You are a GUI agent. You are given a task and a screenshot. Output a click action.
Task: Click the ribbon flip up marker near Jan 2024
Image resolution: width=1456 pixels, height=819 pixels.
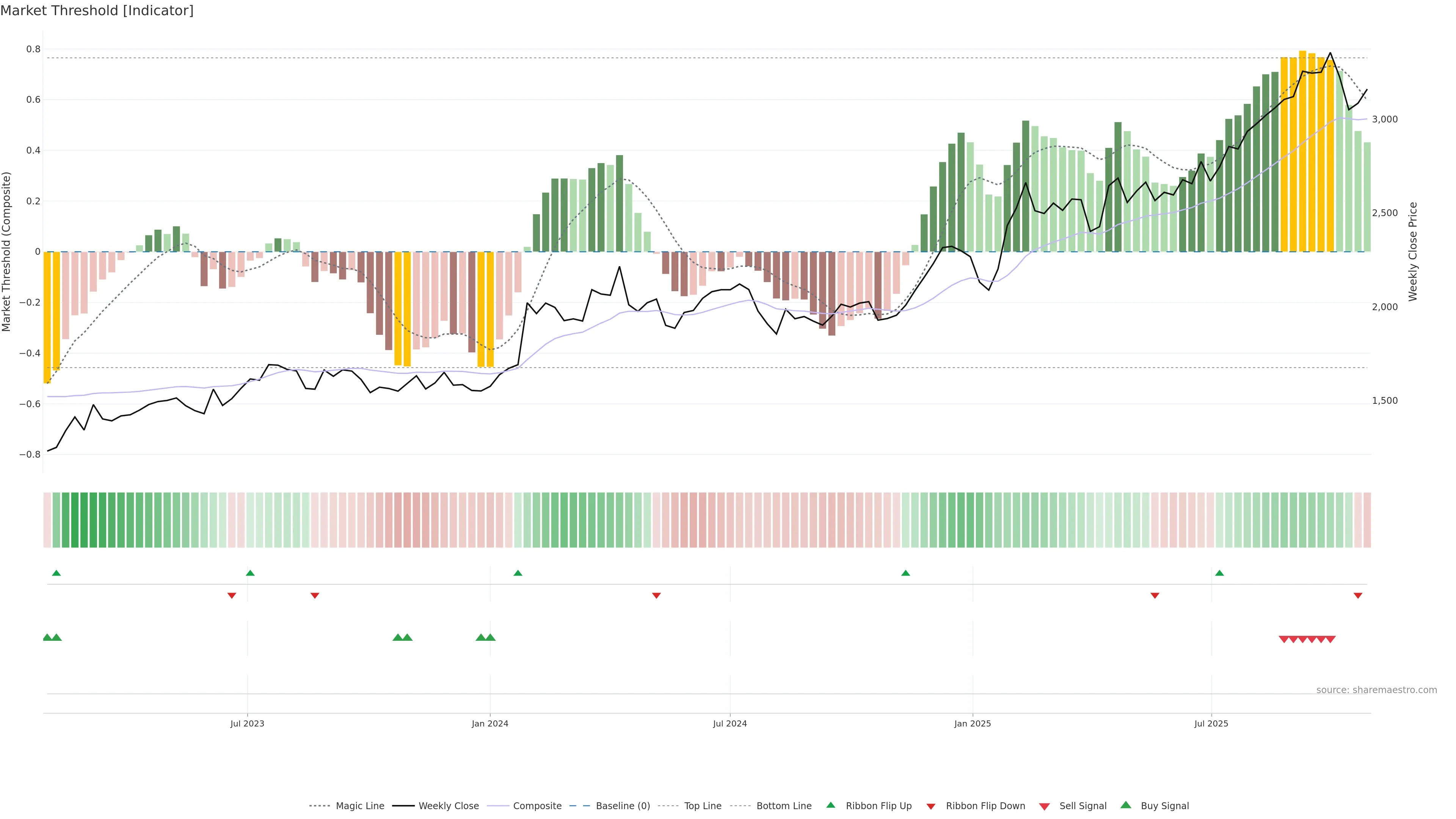(x=518, y=573)
